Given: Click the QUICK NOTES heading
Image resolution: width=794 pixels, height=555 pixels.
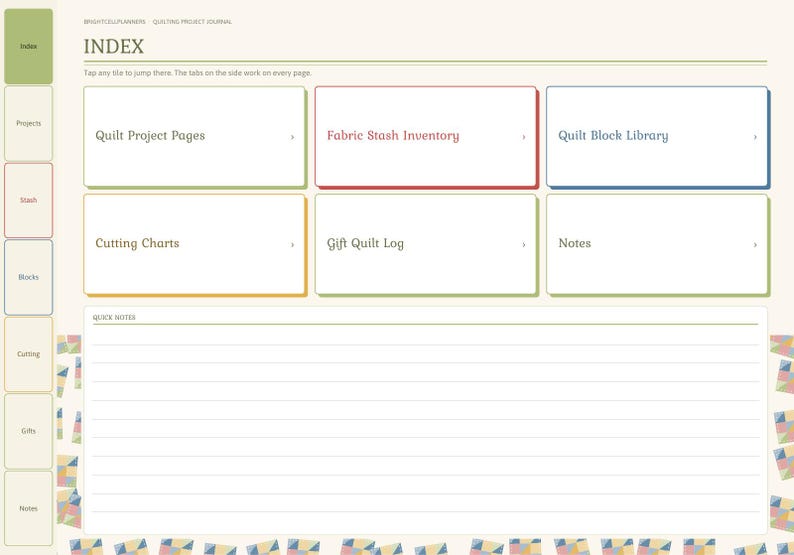Looking at the screenshot, I should 114,318.
